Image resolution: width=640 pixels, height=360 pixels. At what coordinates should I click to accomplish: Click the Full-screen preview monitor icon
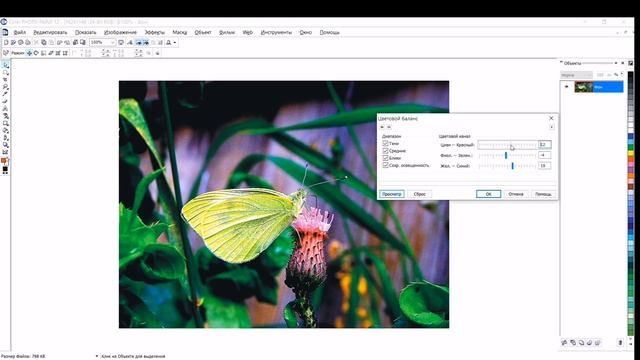tap(121, 42)
